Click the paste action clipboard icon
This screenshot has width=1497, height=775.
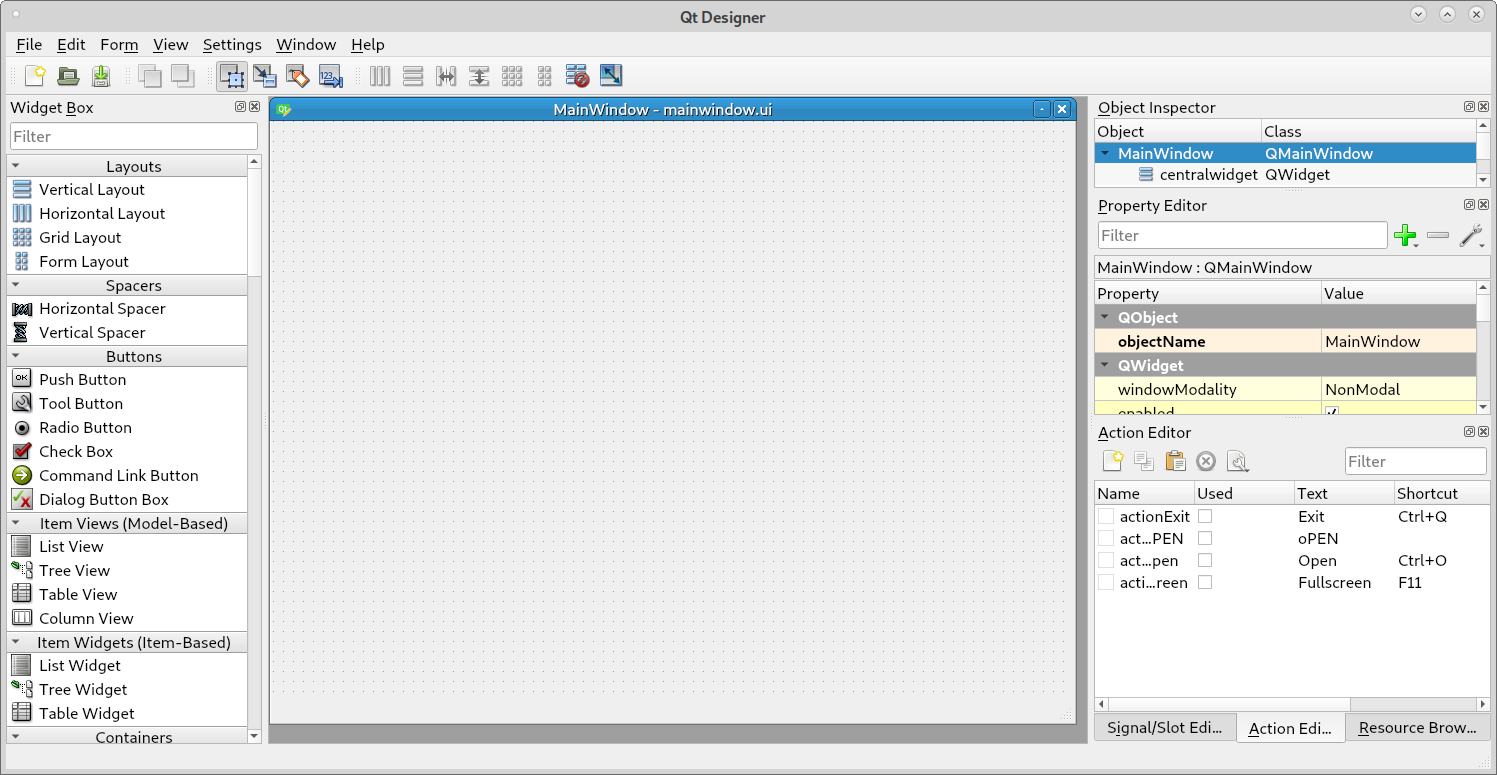click(1175, 461)
